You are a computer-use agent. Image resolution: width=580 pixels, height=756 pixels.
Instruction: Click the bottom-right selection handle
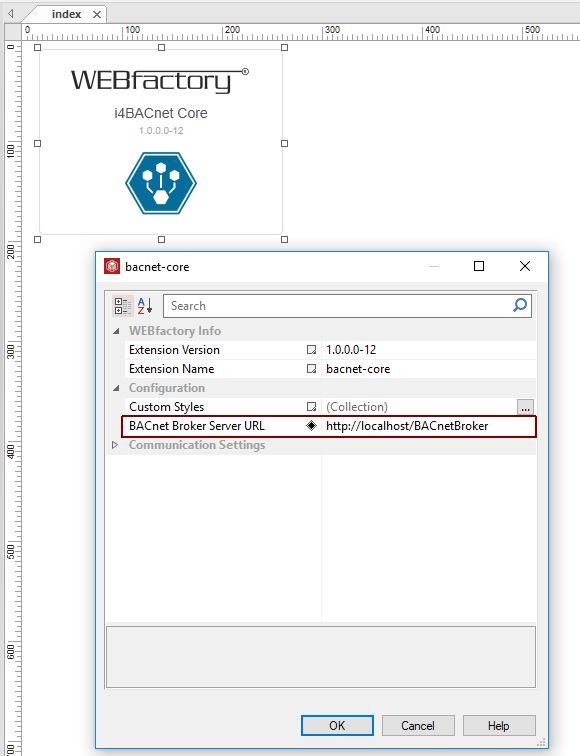click(x=284, y=239)
